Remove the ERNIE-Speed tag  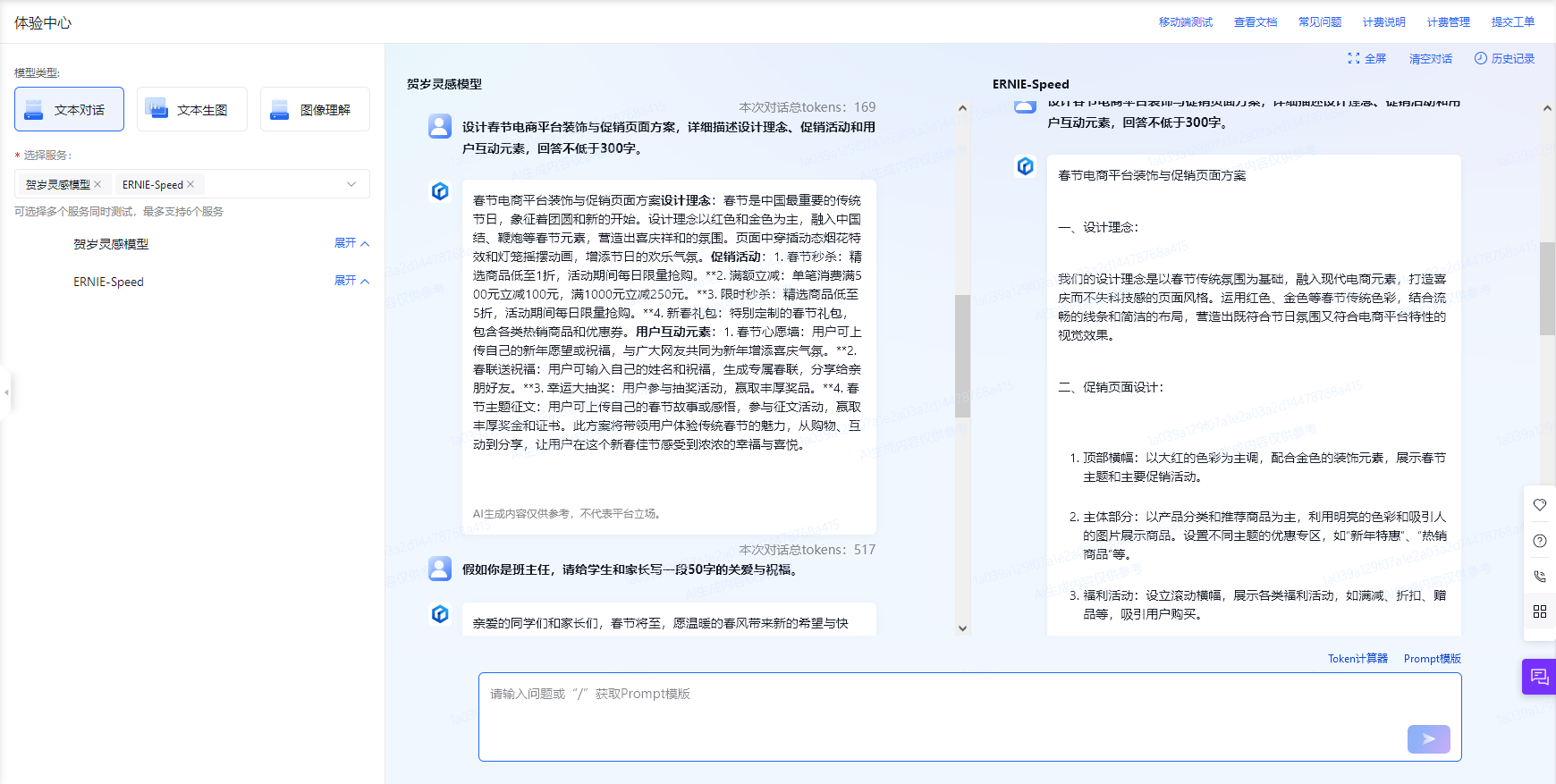(190, 184)
